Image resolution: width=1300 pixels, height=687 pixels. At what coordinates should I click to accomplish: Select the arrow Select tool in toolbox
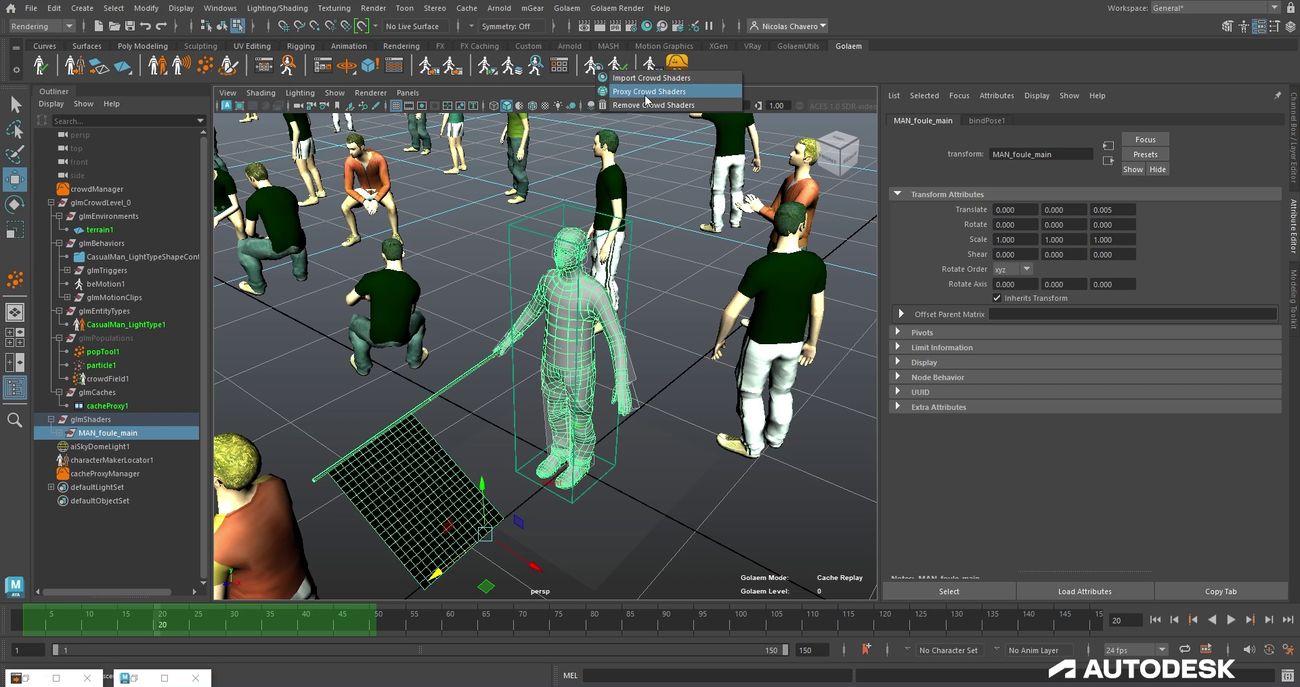pyautogui.click(x=15, y=105)
